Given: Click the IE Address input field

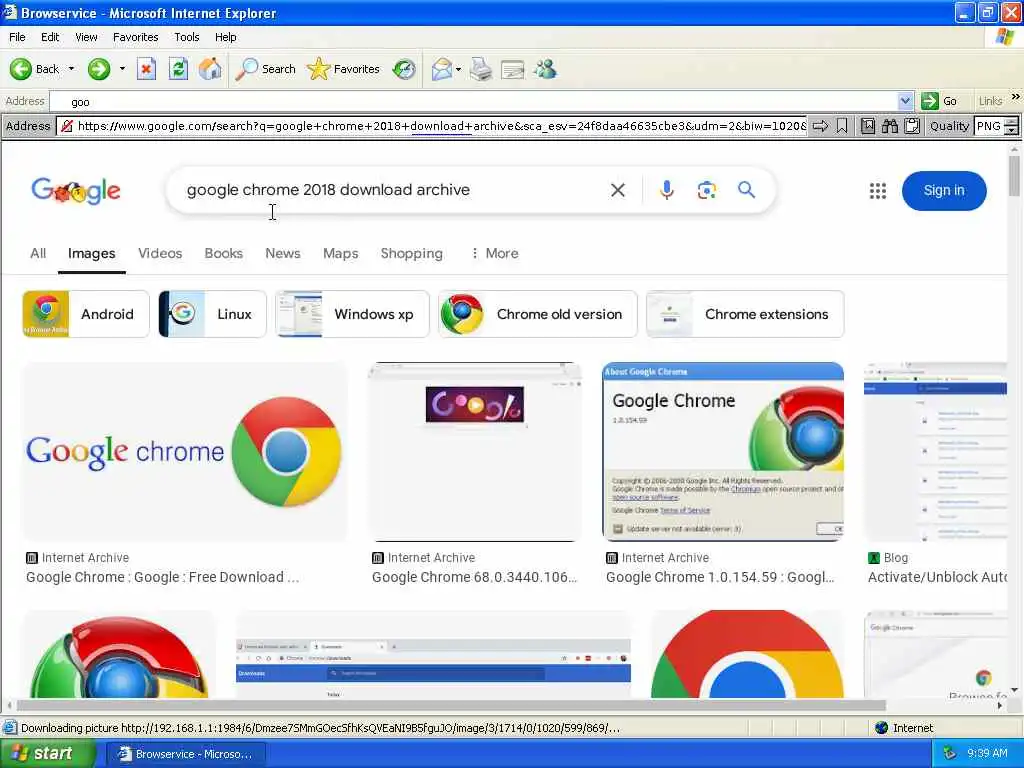Looking at the screenshot, I should 473,101.
